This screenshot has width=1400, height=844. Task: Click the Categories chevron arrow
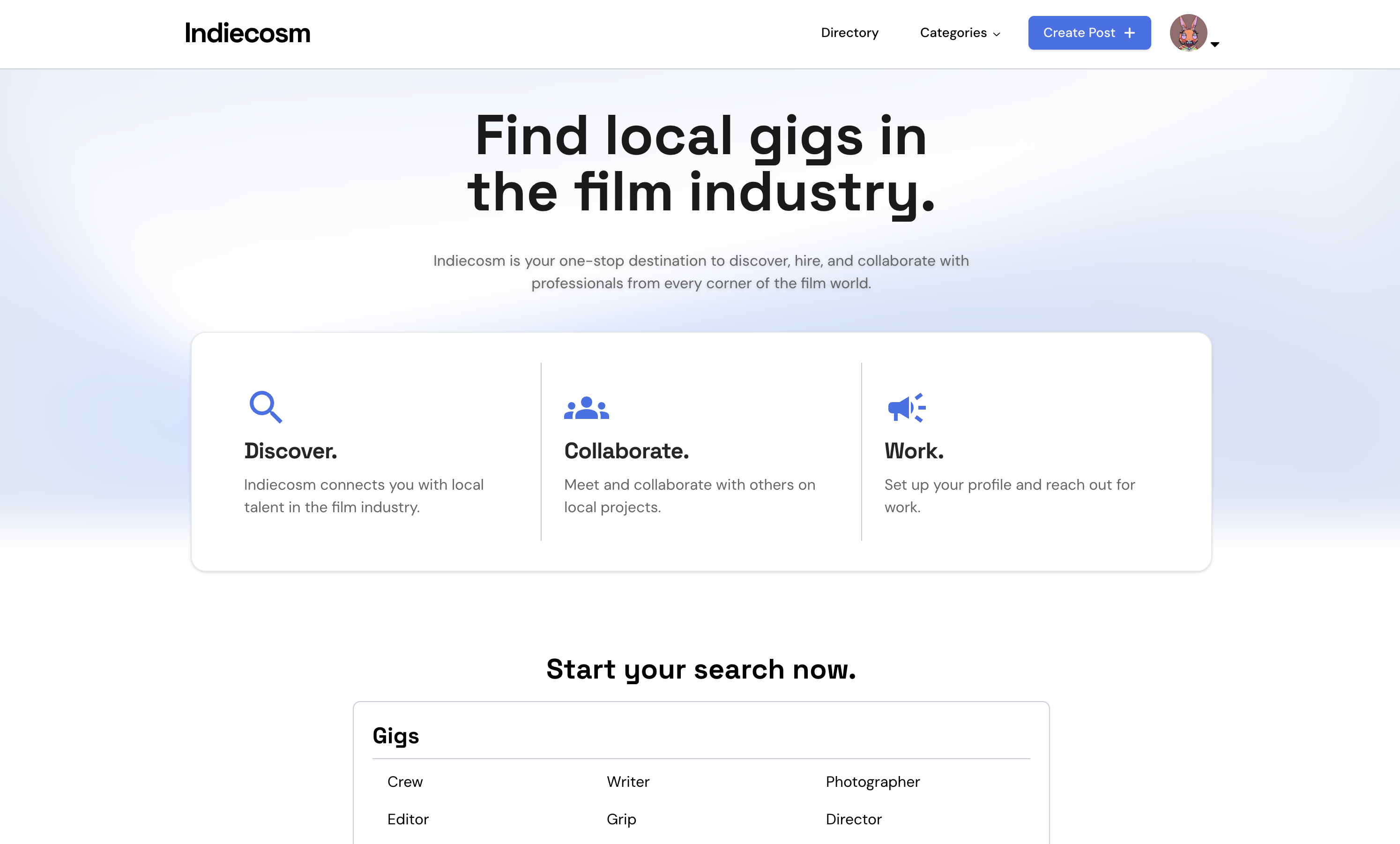(x=996, y=34)
